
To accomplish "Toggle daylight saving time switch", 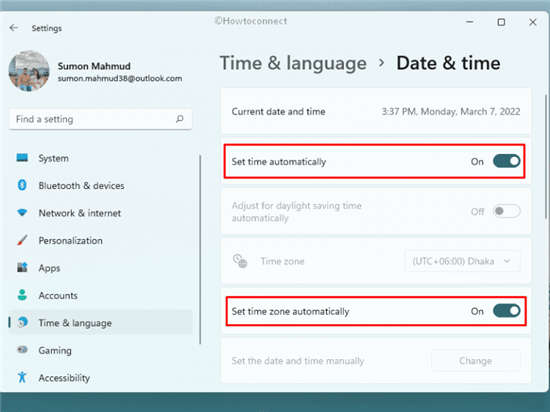I will [x=507, y=211].
